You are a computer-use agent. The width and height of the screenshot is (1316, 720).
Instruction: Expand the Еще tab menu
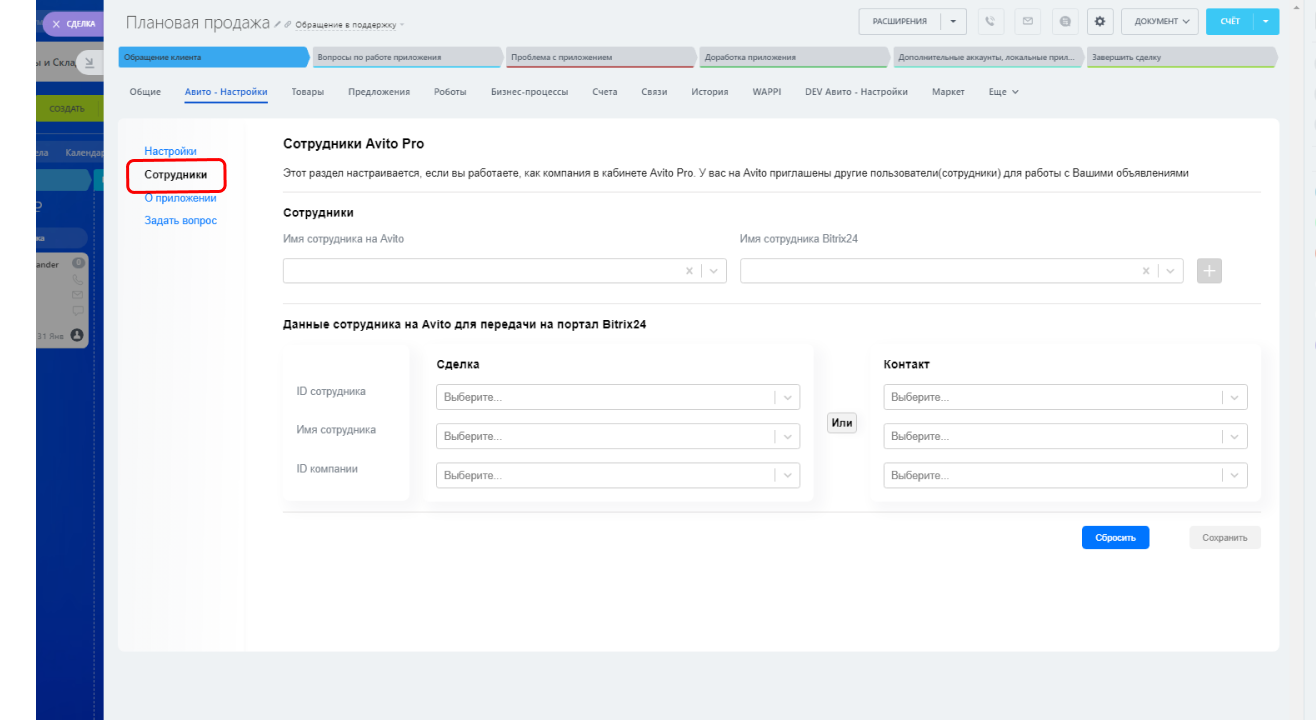[x=1003, y=92]
